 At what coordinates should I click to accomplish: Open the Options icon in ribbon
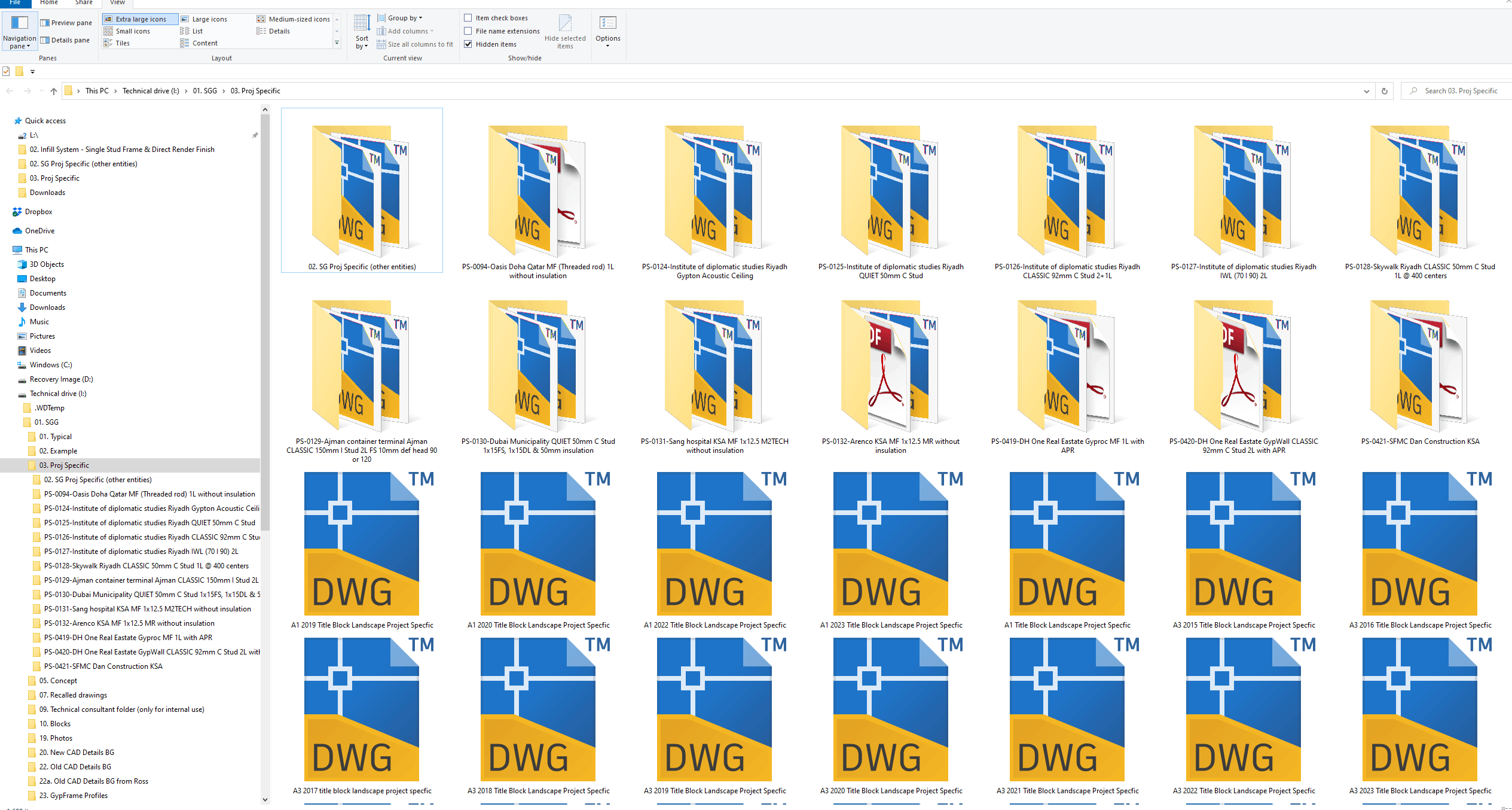[x=607, y=24]
